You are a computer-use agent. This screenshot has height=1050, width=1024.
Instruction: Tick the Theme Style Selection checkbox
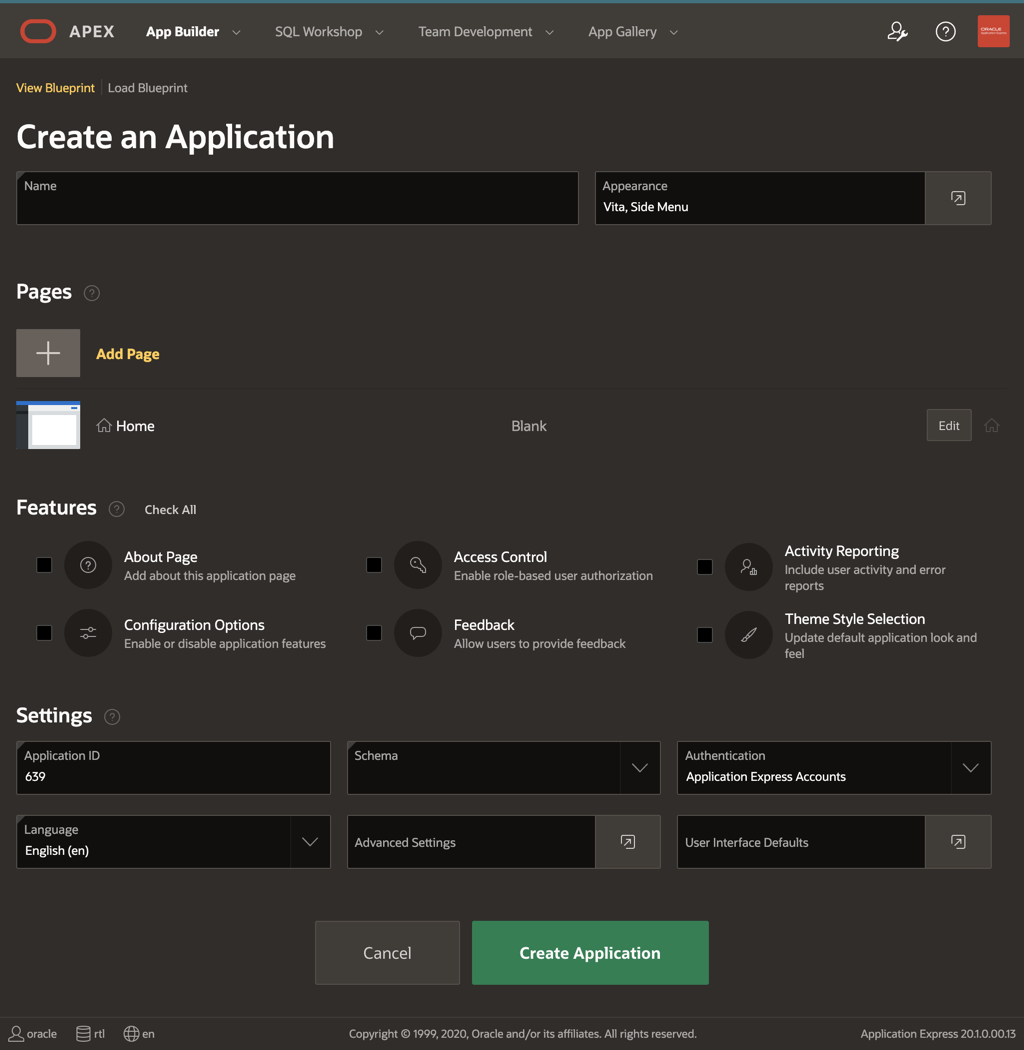(705, 634)
